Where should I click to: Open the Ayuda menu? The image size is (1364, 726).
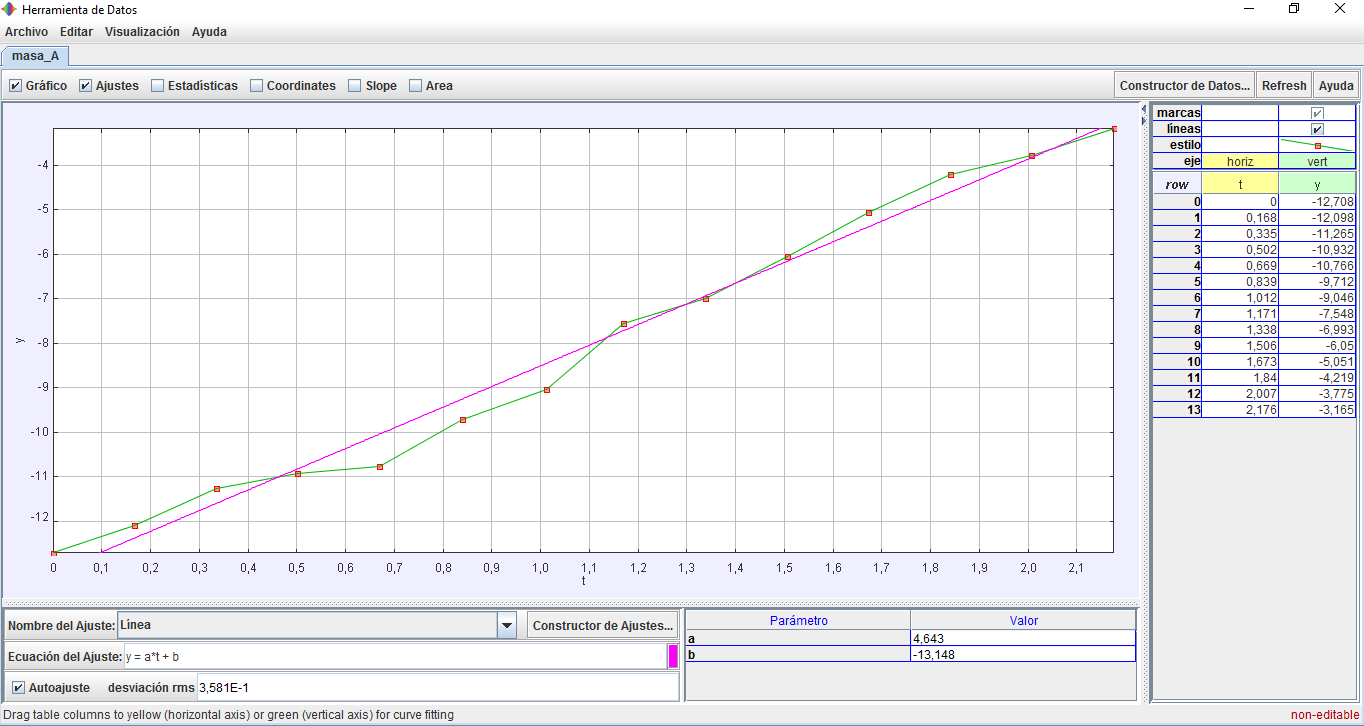pos(209,32)
